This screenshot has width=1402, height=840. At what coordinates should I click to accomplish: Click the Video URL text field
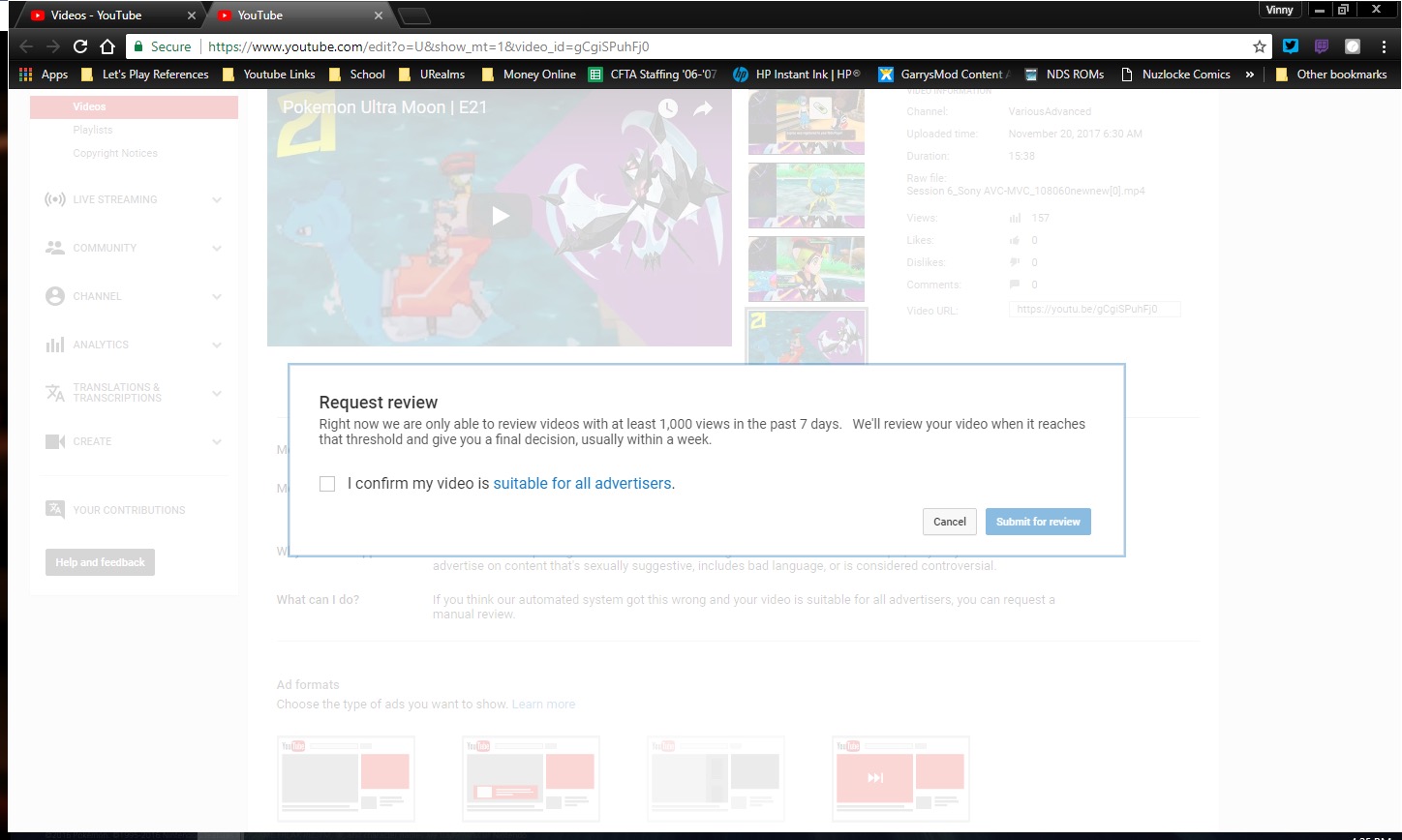pyautogui.click(x=1094, y=310)
